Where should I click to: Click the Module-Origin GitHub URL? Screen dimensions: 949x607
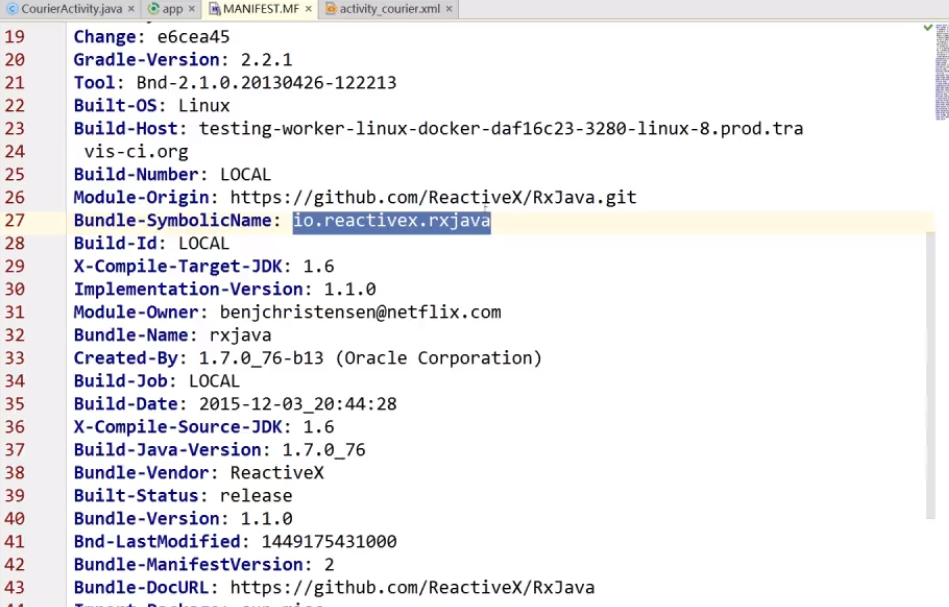tap(433, 197)
